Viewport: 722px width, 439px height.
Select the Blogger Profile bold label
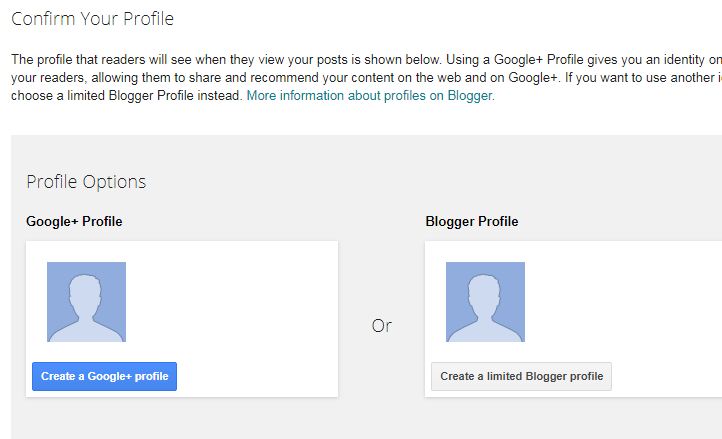[472, 221]
